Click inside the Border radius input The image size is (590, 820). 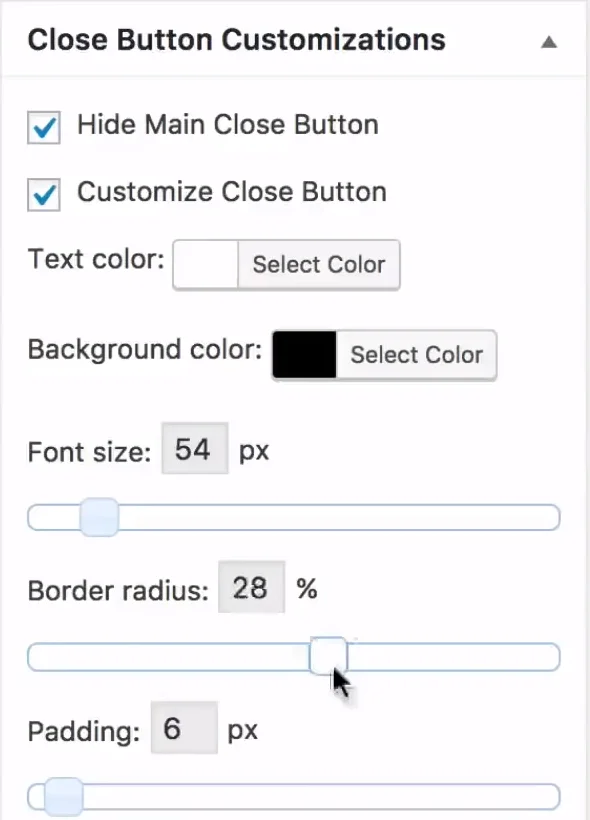click(251, 588)
